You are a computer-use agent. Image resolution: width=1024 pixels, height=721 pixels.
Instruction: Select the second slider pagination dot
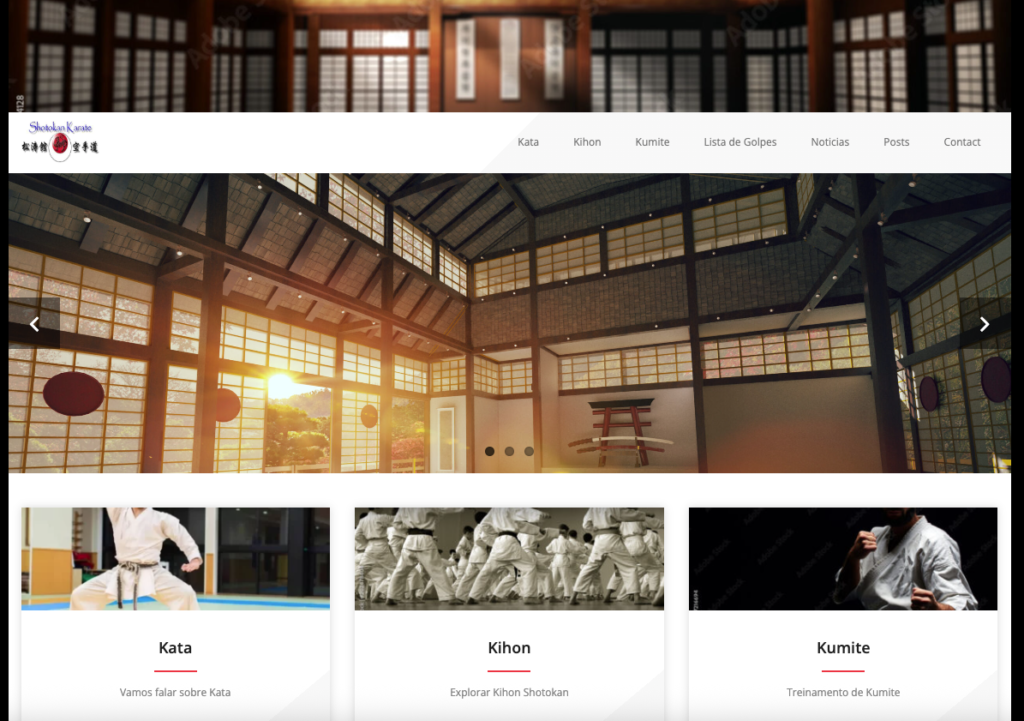click(509, 451)
